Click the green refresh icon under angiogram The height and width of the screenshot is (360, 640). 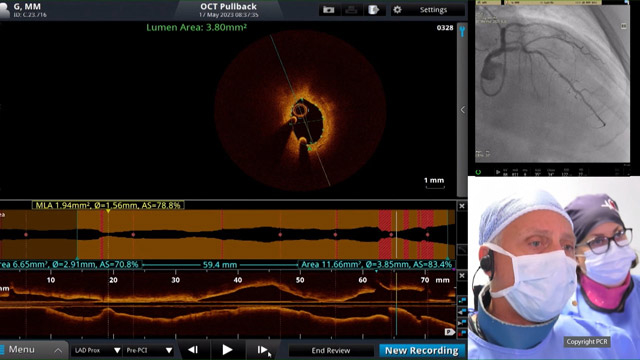[x=478, y=172]
